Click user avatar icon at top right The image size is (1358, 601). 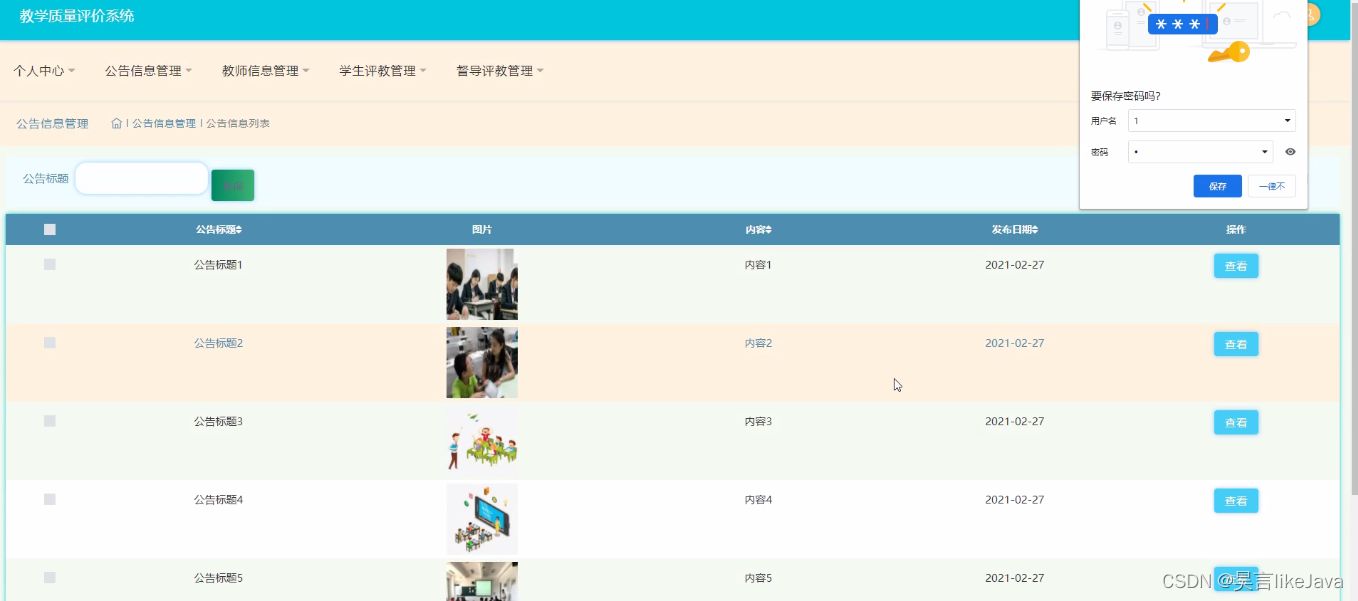tap(1312, 15)
